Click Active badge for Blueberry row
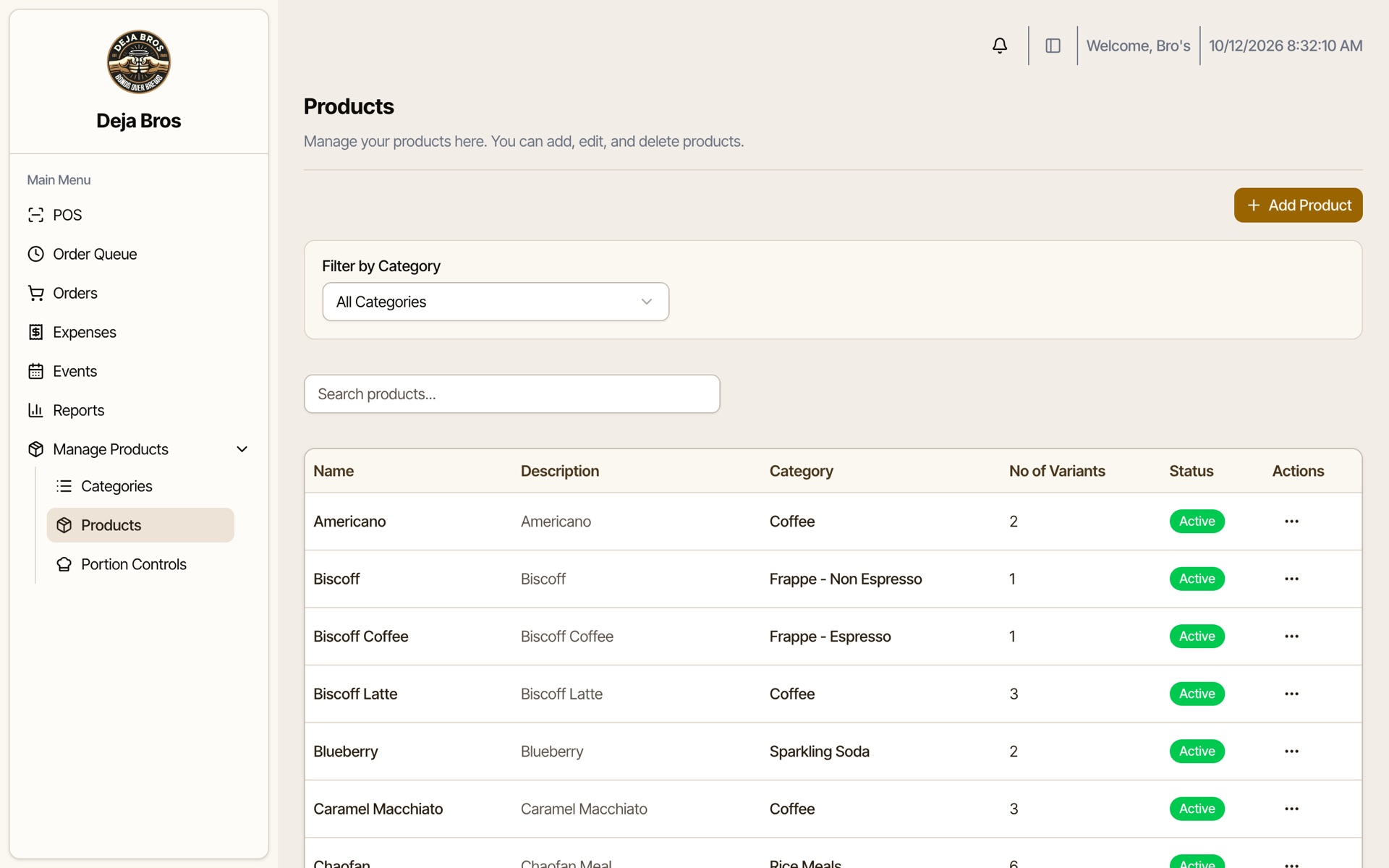Image resolution: width=1389 pixels, height=868 pixels. (x=1197, y=752)
